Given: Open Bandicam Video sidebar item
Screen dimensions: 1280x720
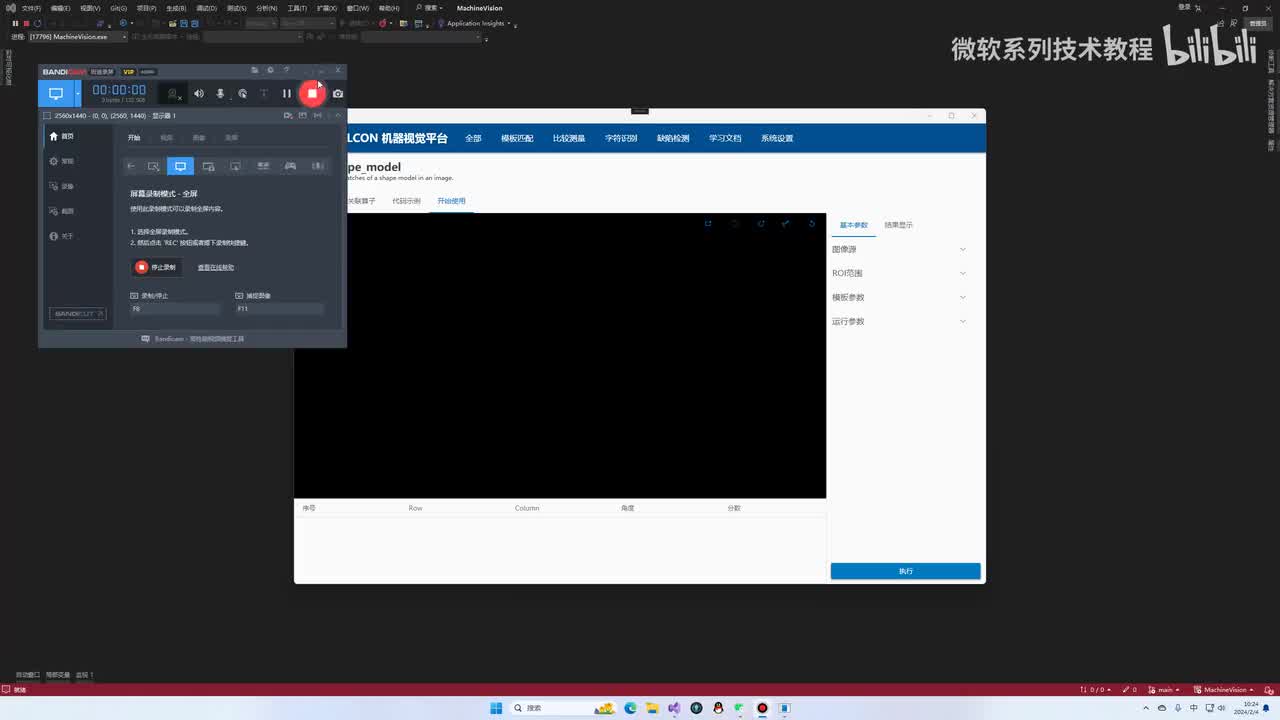Looking at the screenshot, I should (x=62, y=186).
